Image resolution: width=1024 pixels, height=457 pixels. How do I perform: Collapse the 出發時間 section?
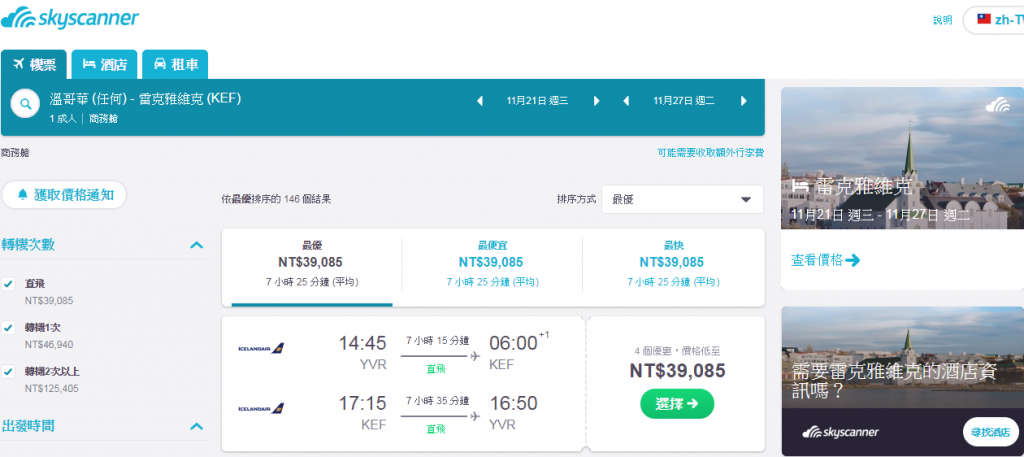tap(197, 426)
